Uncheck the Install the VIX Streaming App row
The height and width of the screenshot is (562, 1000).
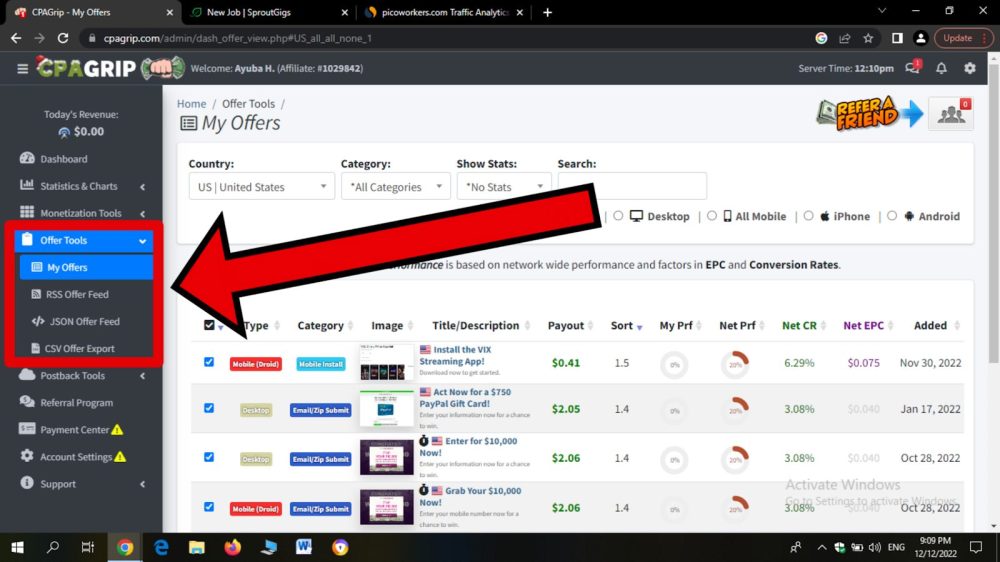click(x=209, y=362)
